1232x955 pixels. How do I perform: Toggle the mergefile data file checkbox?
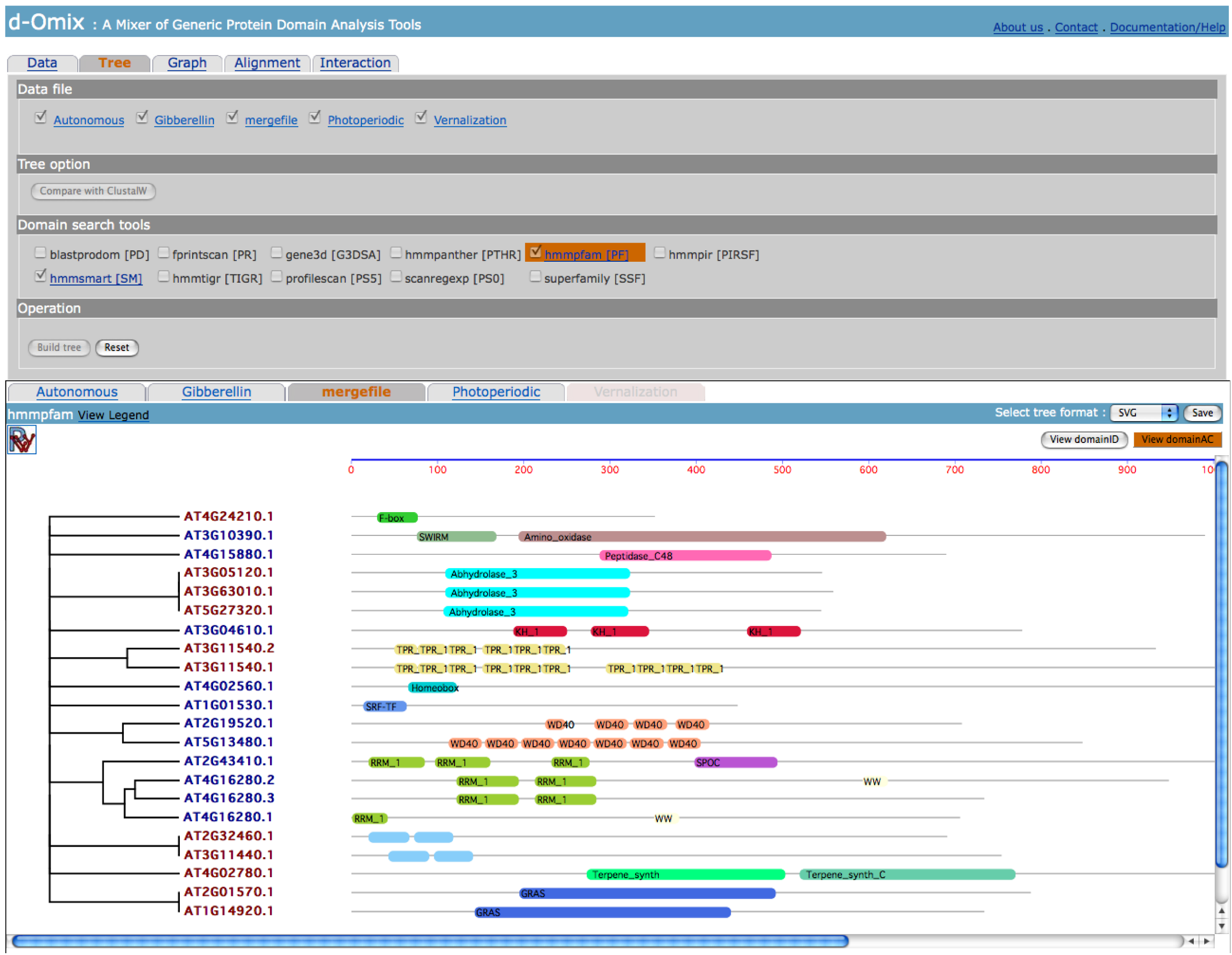click(232, 117)
